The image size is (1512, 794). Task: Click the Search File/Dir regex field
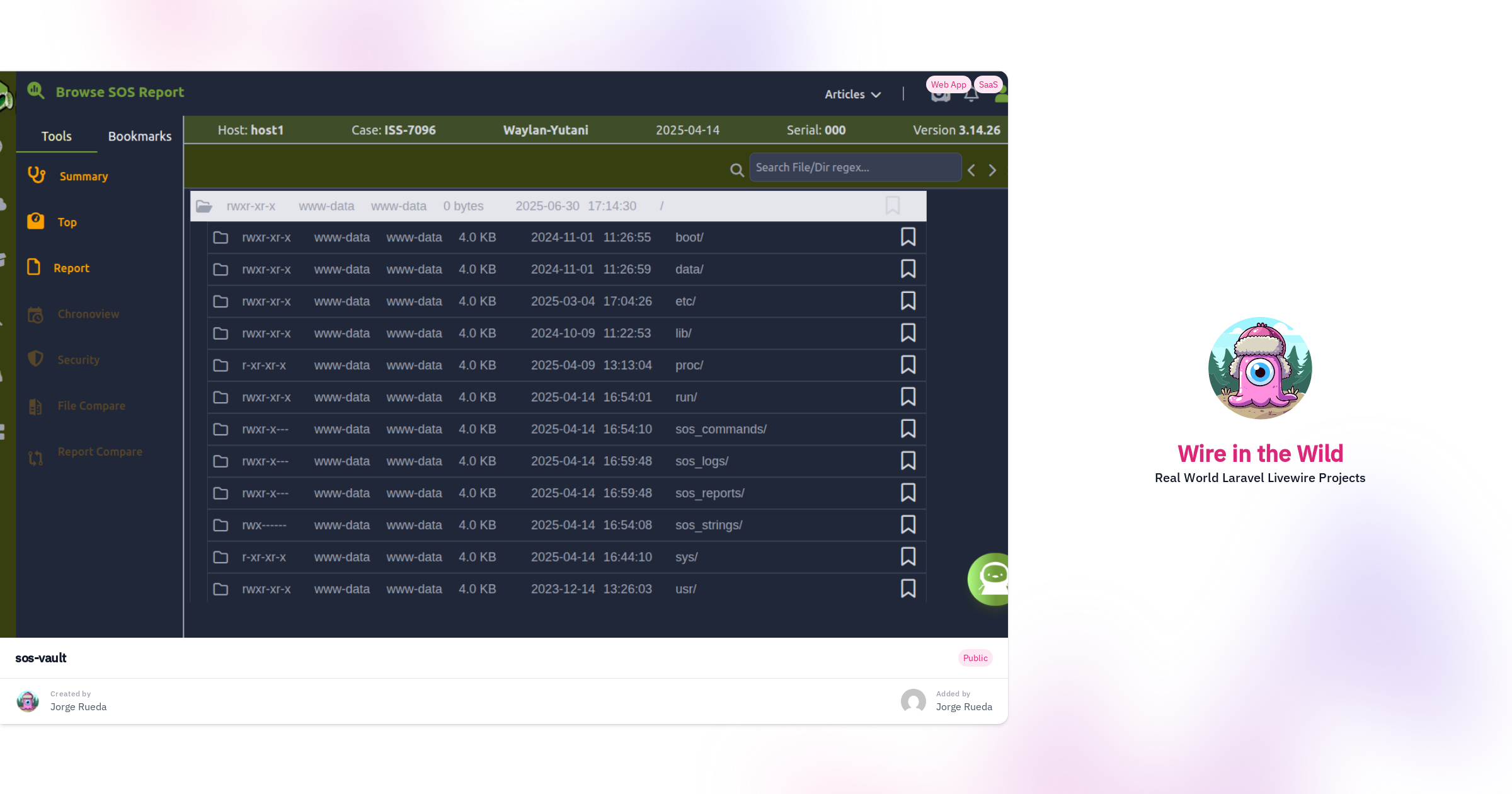tap(855, 168)
